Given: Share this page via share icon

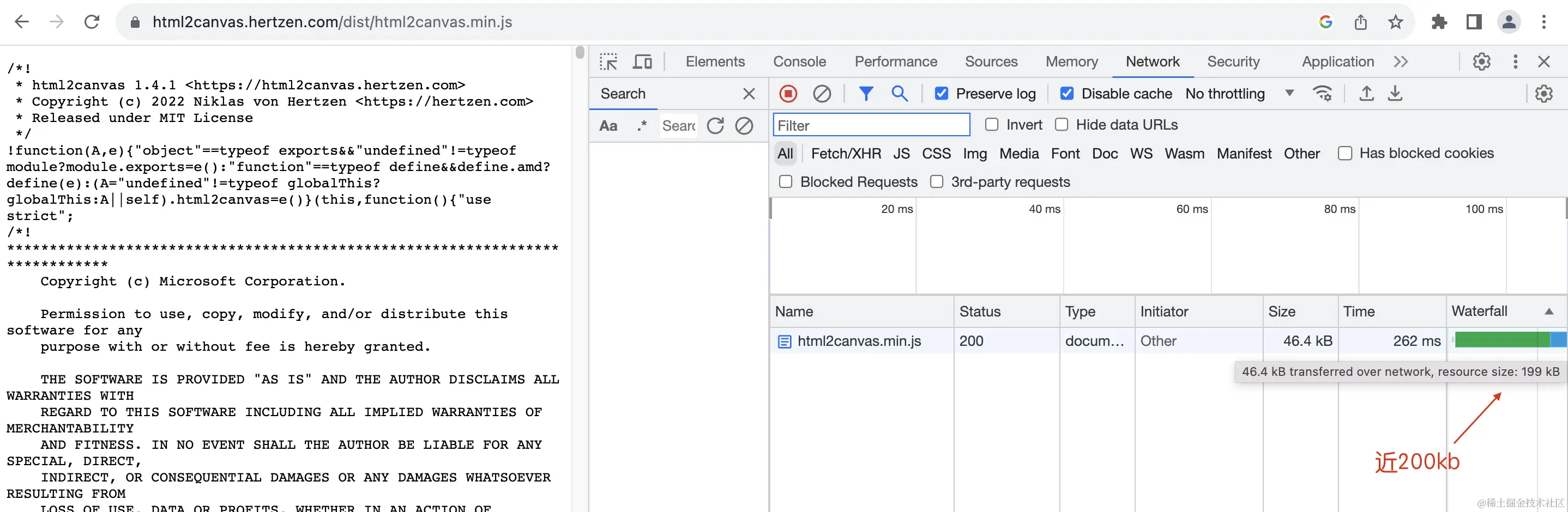Looking at the screenshot, I should tap(1361, 22).
